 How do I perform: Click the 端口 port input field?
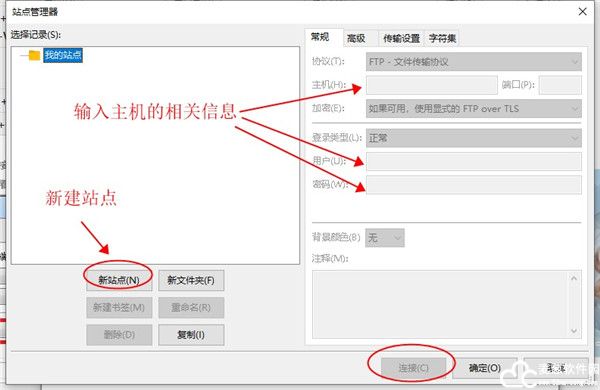point(560,85)
